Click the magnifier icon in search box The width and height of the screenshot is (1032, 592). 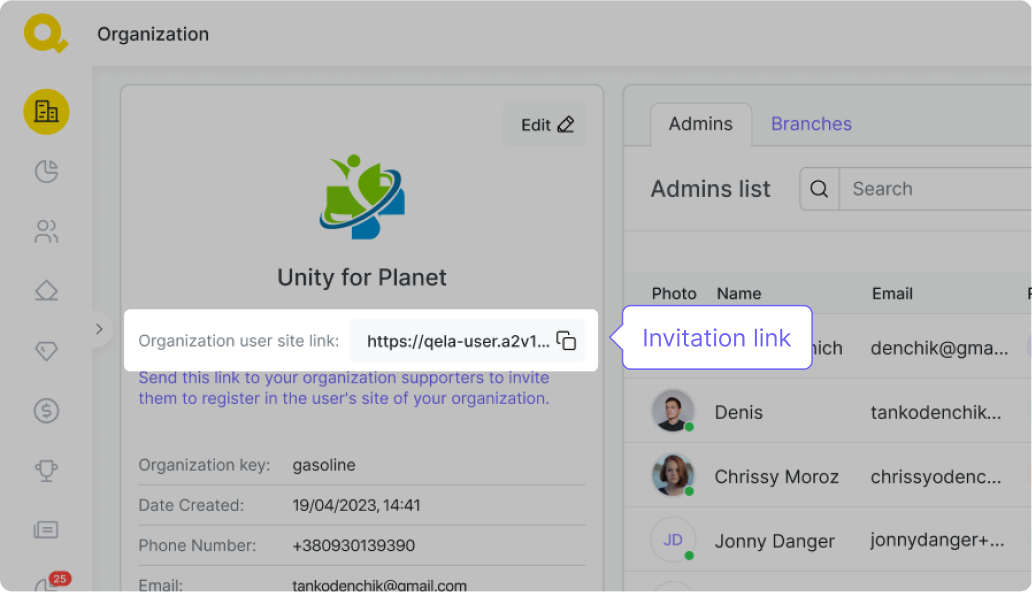click(x=819, y=189)
